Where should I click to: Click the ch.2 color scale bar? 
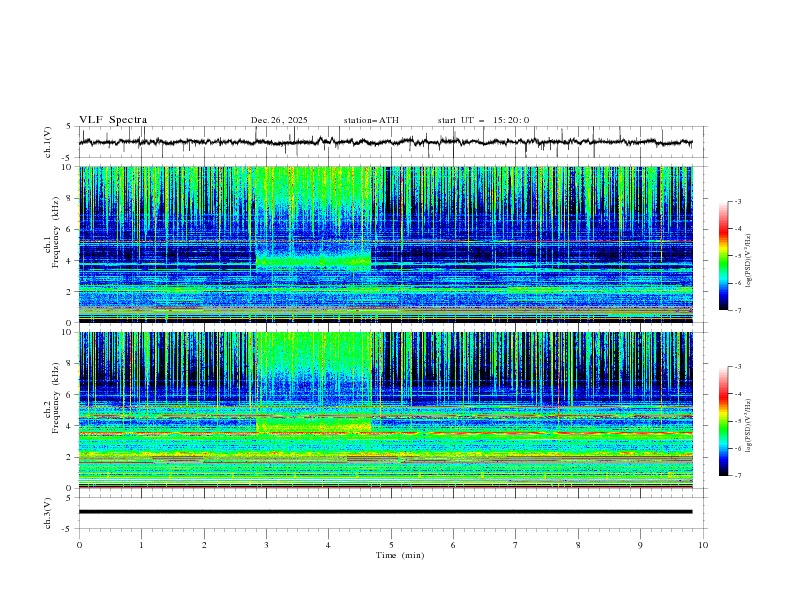[723, 421]
